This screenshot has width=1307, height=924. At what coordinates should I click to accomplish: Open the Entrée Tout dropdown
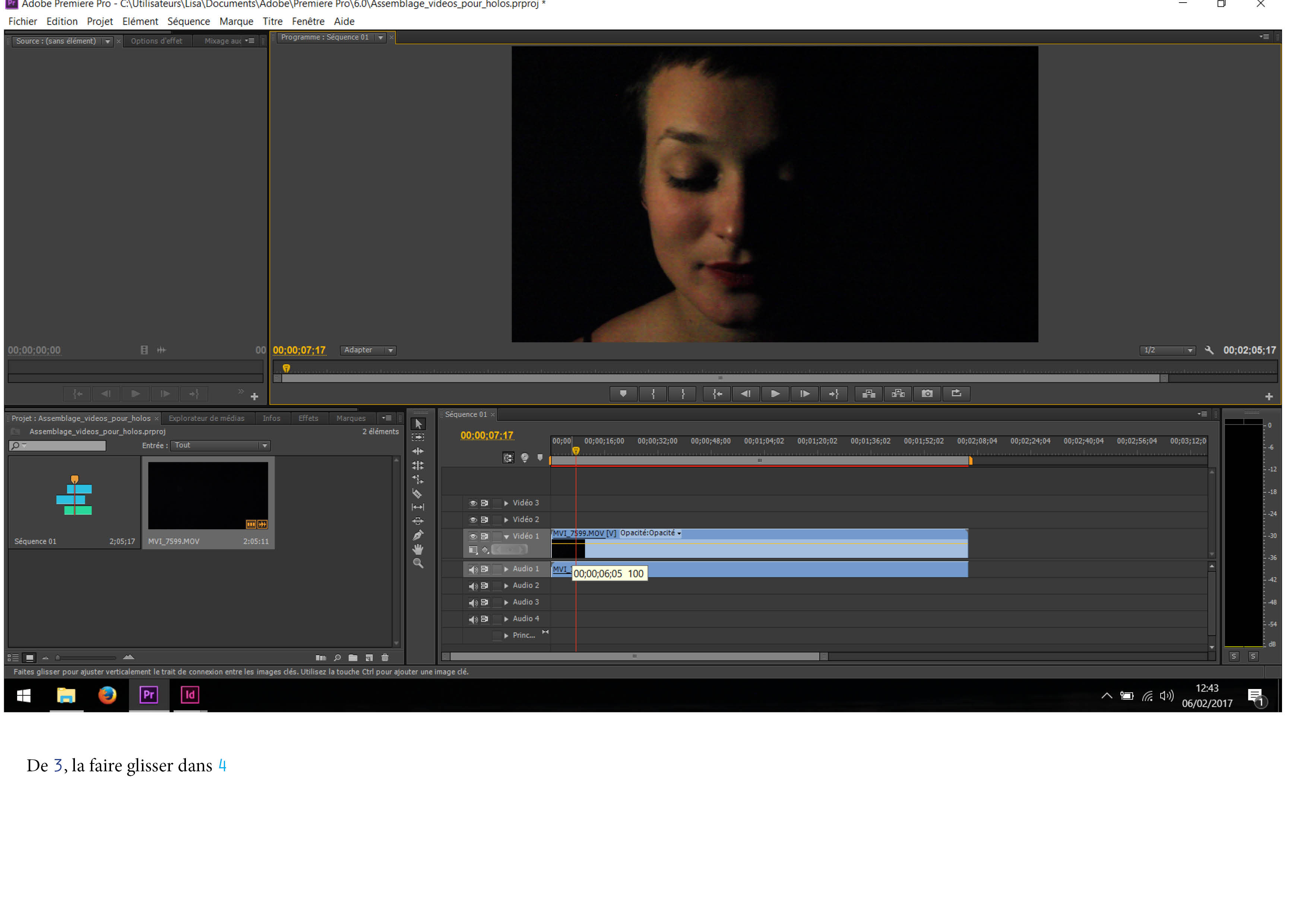(220, 445)
